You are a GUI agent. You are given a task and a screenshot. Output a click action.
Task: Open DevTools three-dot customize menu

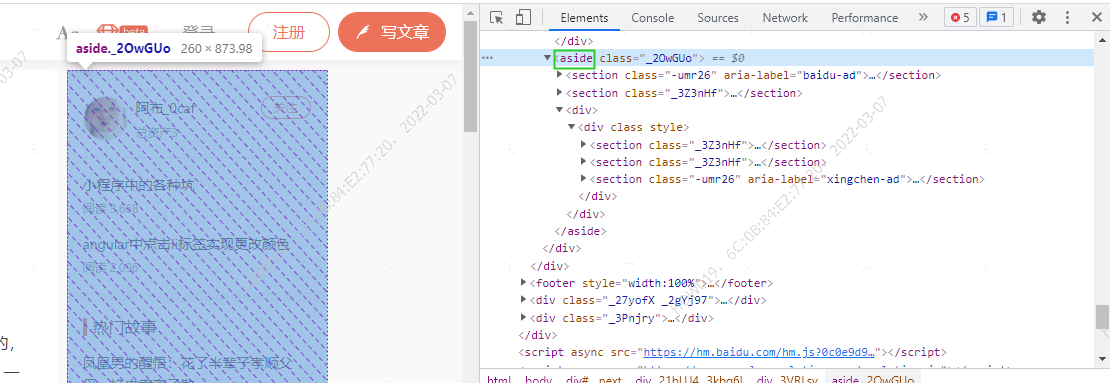(x=1068, y=18)
